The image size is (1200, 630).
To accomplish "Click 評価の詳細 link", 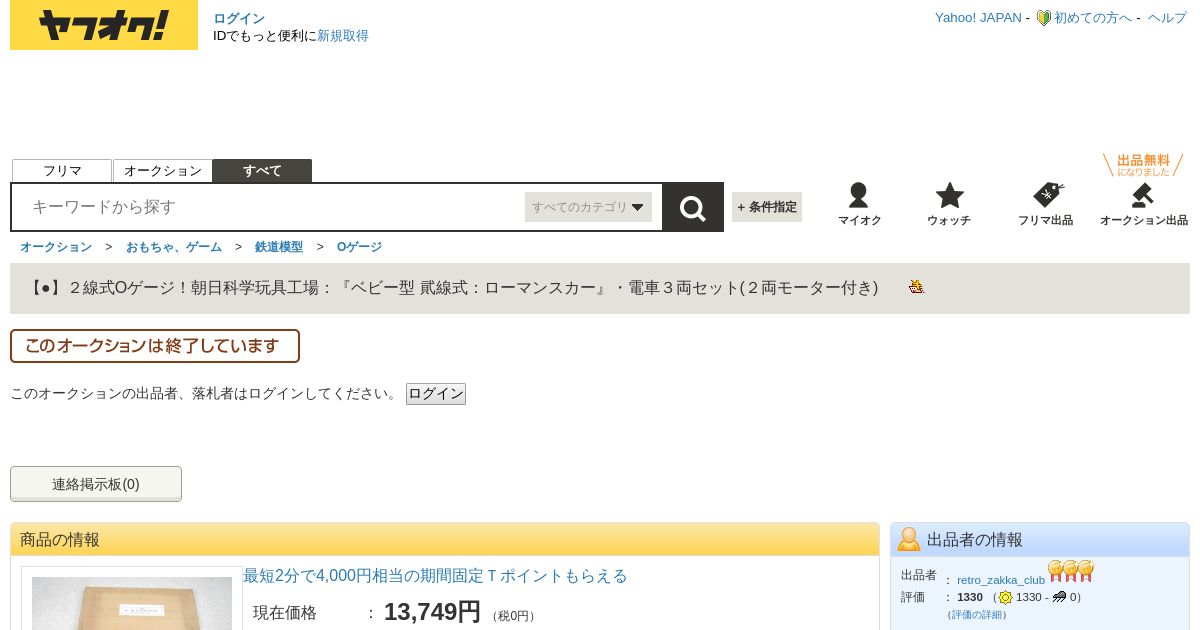I will coord(976,615).
